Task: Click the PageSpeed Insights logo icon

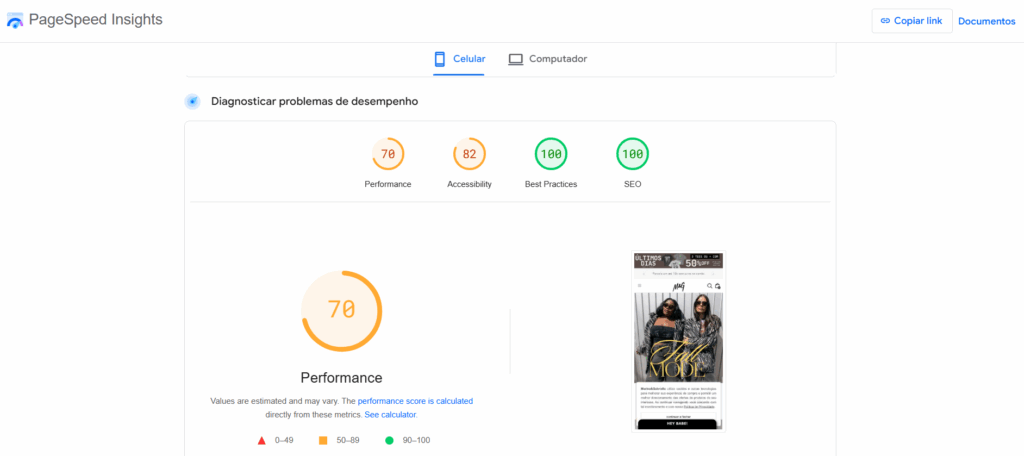Action: pos(14,20)
